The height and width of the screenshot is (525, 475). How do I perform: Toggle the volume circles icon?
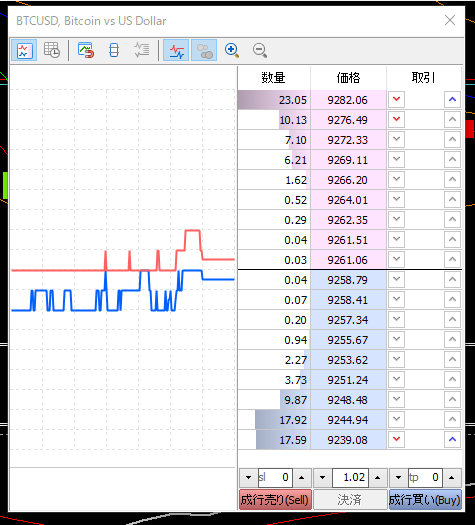pyautogui.click(x=204, y=51)
